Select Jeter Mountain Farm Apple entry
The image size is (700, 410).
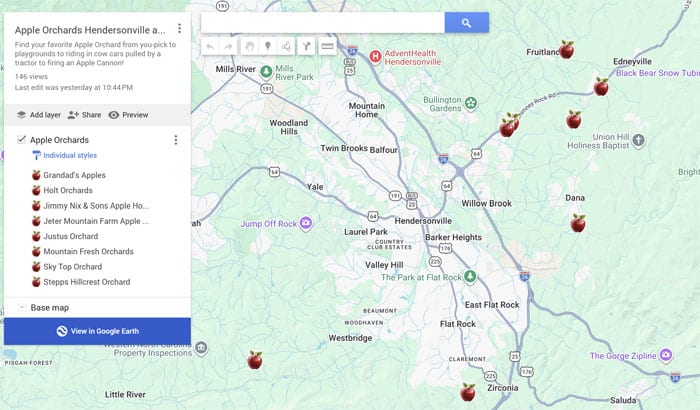click(x=96, y=221)
